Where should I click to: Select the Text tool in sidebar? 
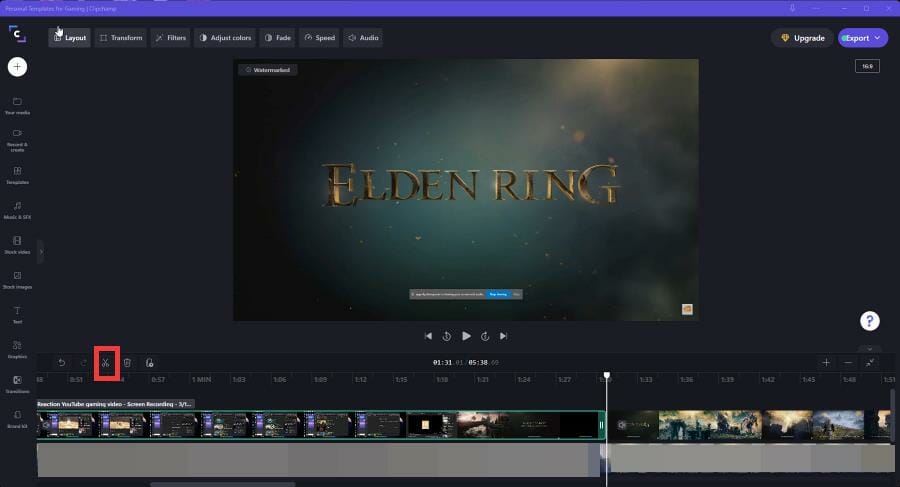point(17,315)
